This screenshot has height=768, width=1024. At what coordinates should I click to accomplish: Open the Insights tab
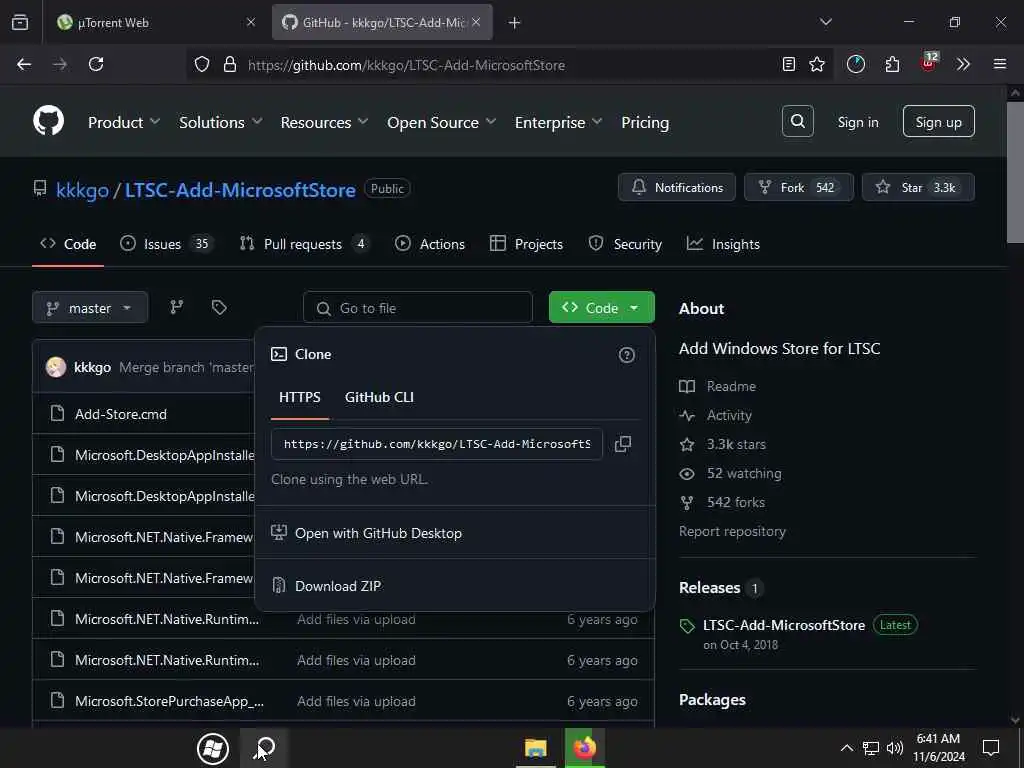pyautogui.click(x=724, y=244)
